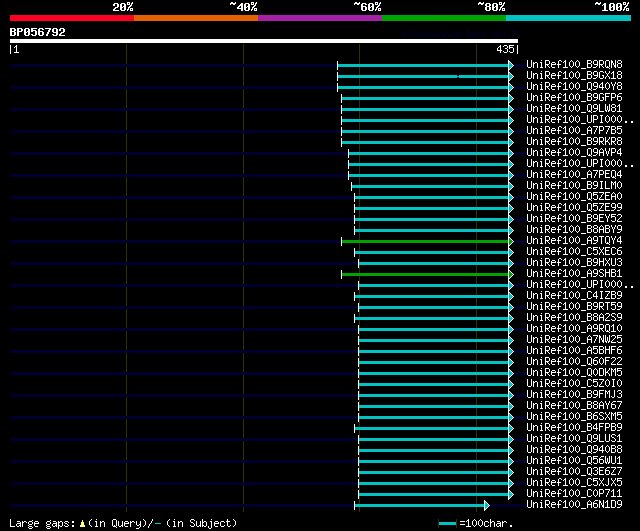
Task: Select the UniRef100_Q9AVP4 label
Action: 574,152
